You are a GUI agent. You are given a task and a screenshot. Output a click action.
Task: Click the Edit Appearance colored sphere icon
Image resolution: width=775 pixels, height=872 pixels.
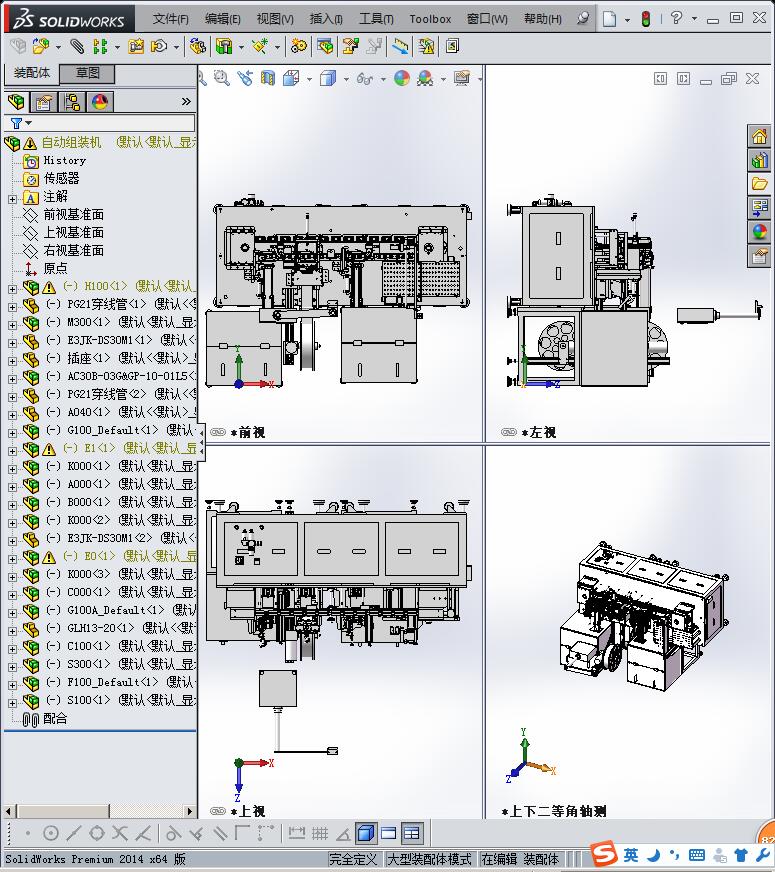pos(402,78)
